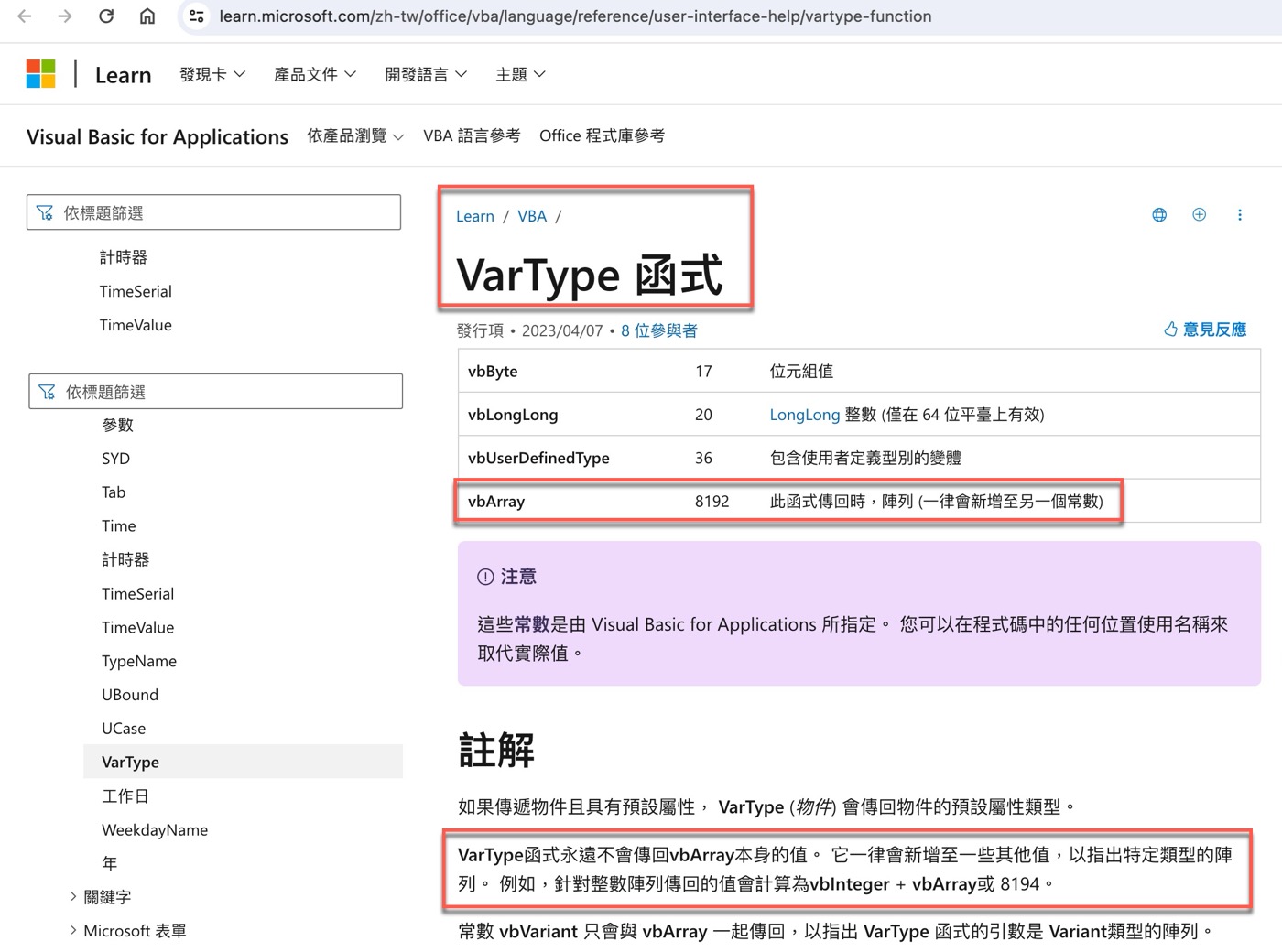Click the 意見反應 thumbs-up icon
This screenshot has height=952, width=1282.
pyautogui.click(x=1168, y=329)
